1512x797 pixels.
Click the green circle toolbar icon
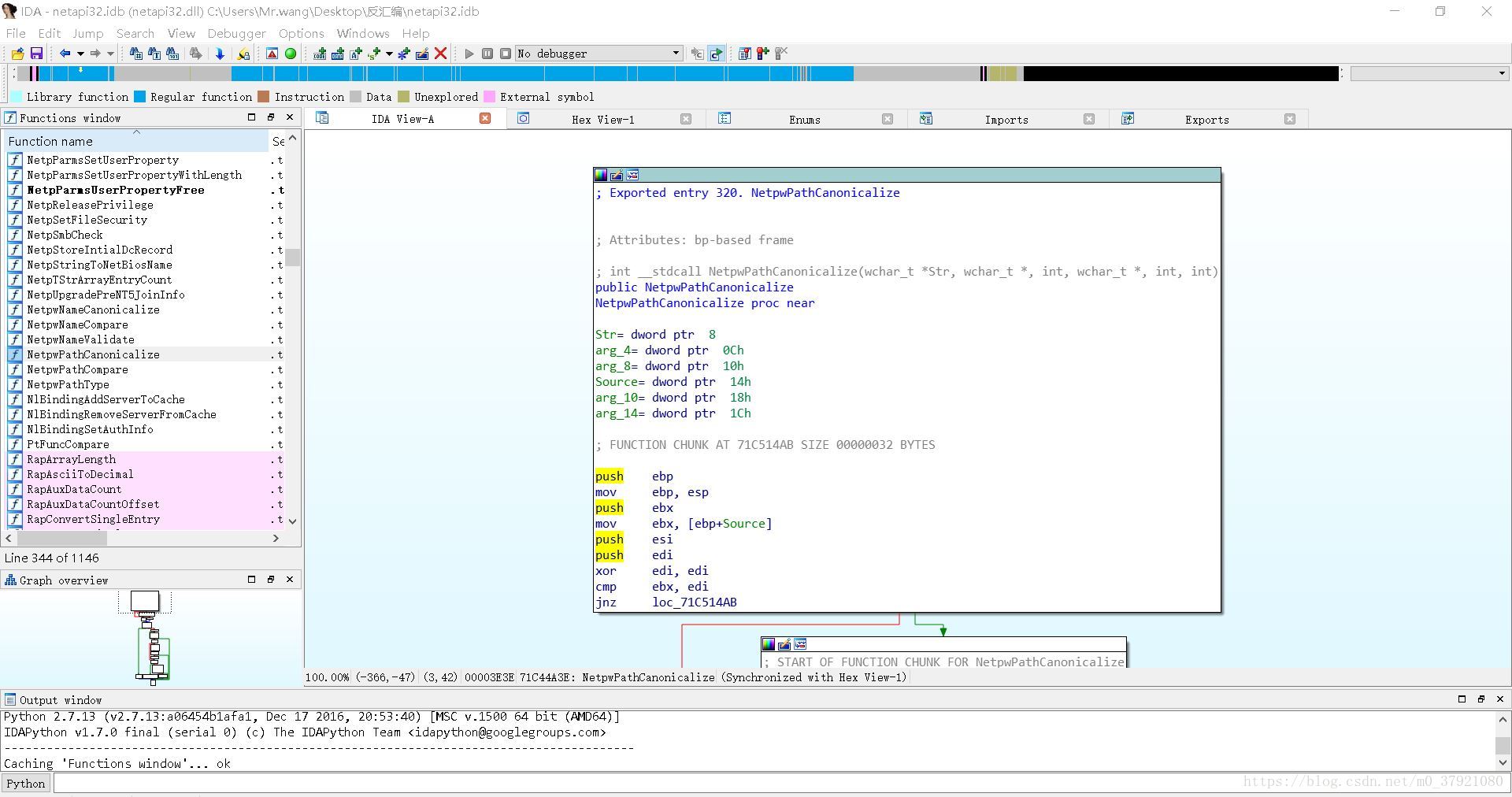(x=291, y=54)
